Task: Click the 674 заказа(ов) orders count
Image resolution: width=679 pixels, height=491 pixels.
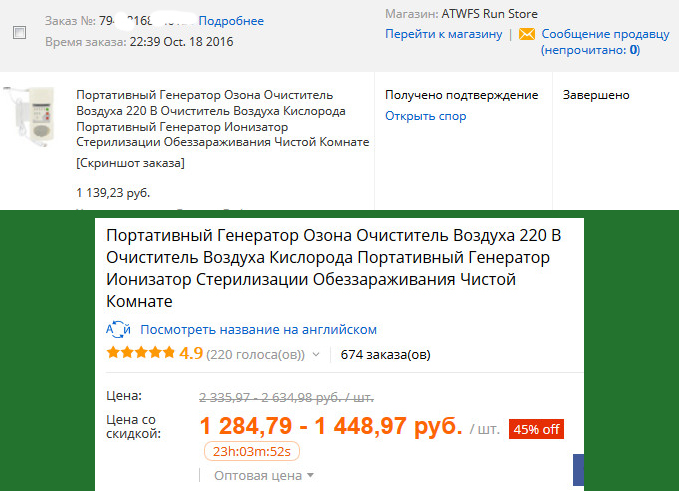Action: 385,355
